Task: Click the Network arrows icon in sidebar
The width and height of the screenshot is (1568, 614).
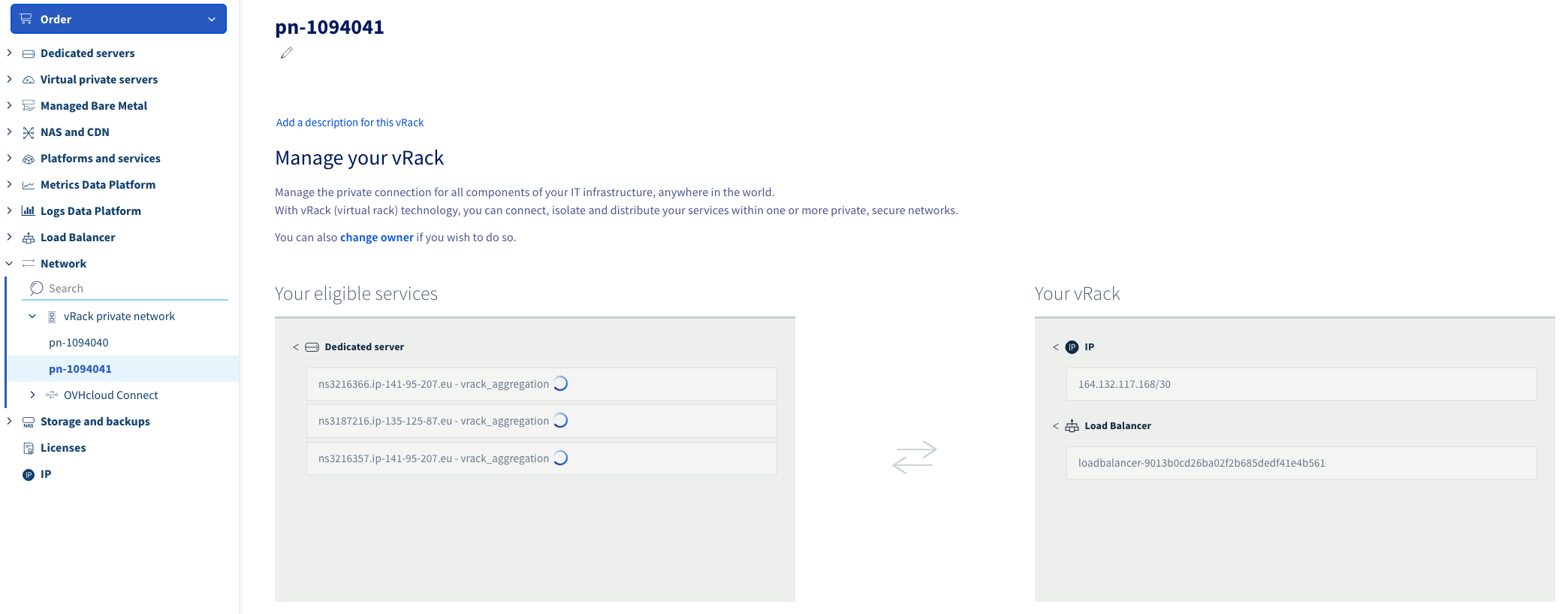Action: (29, 263)
